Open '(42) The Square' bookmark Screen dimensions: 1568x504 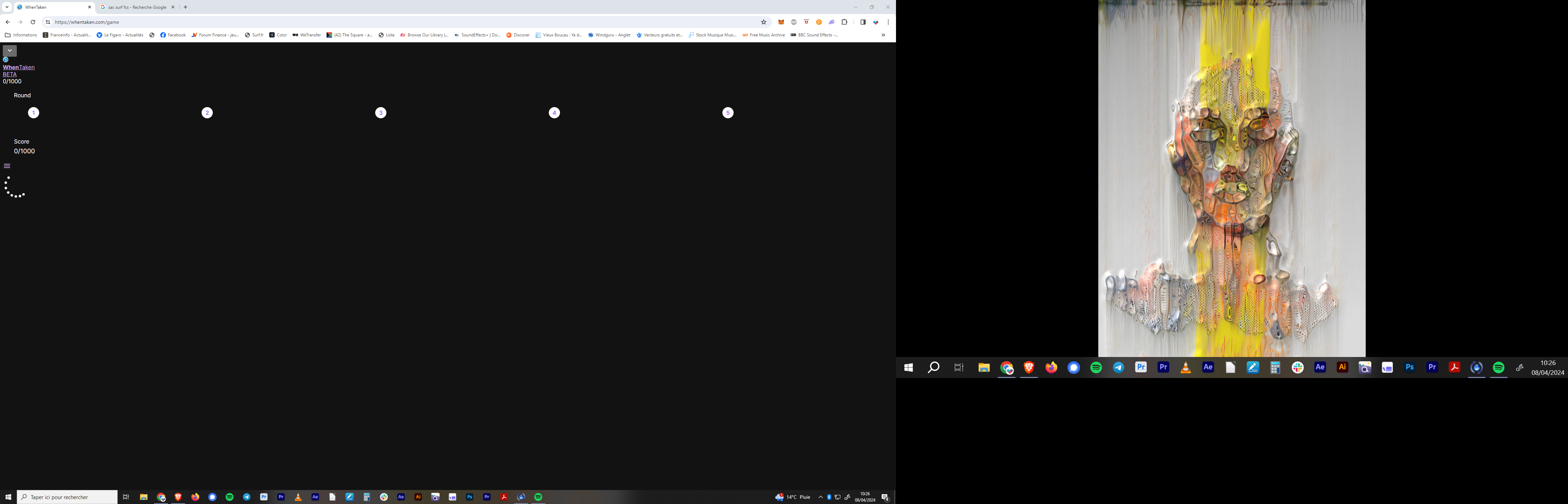(349, 35)
